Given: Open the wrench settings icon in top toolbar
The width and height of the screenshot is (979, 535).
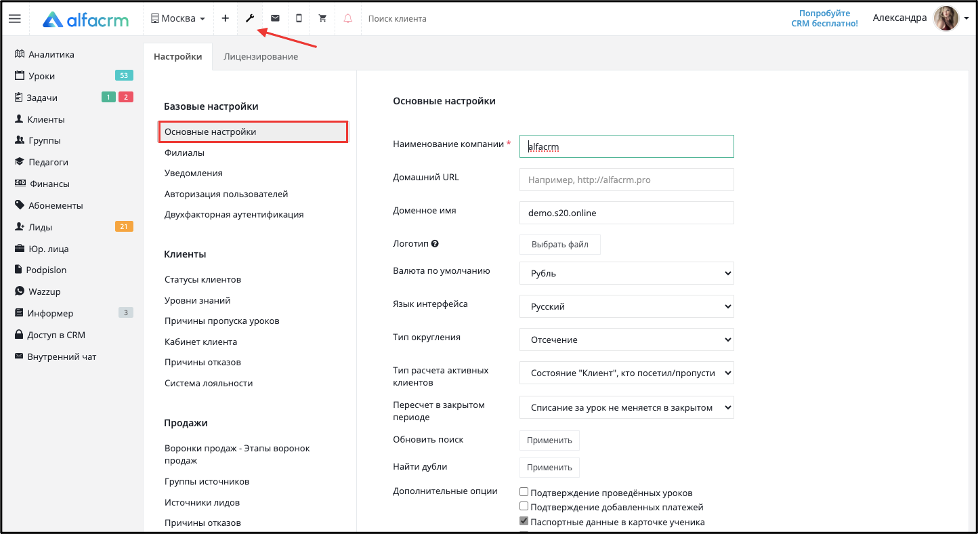Looking at the screenshot, I should point(250,18).
